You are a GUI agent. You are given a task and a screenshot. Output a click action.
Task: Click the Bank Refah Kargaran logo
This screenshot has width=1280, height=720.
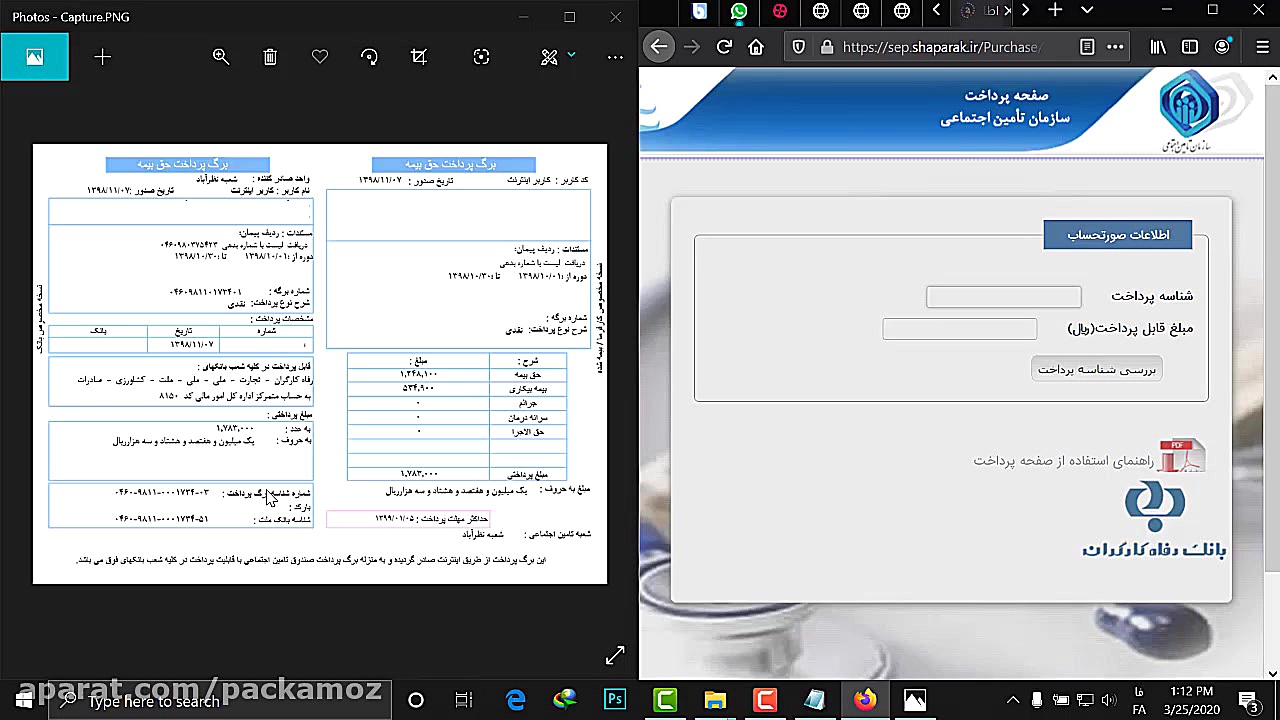1154,520
